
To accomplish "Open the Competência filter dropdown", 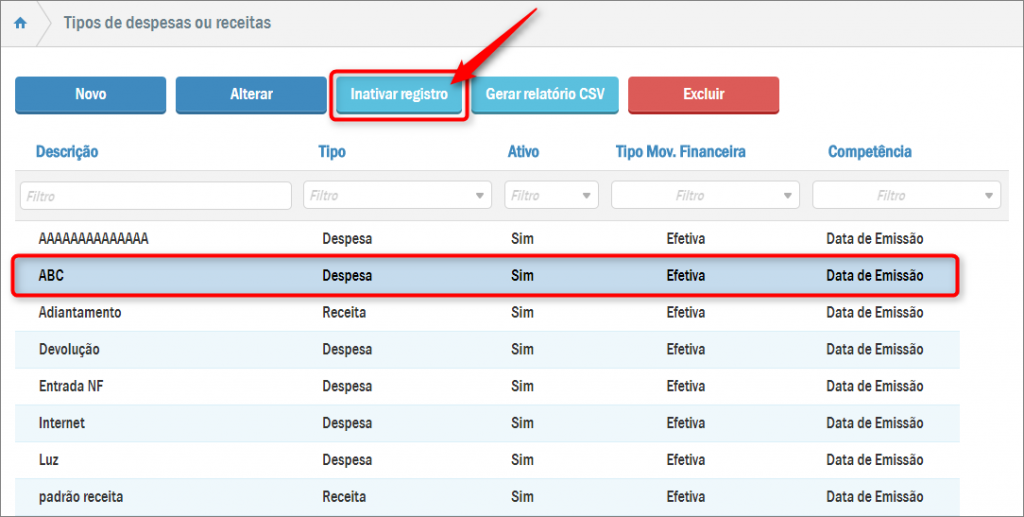I will pyautogui.click(x=906, y=196).
